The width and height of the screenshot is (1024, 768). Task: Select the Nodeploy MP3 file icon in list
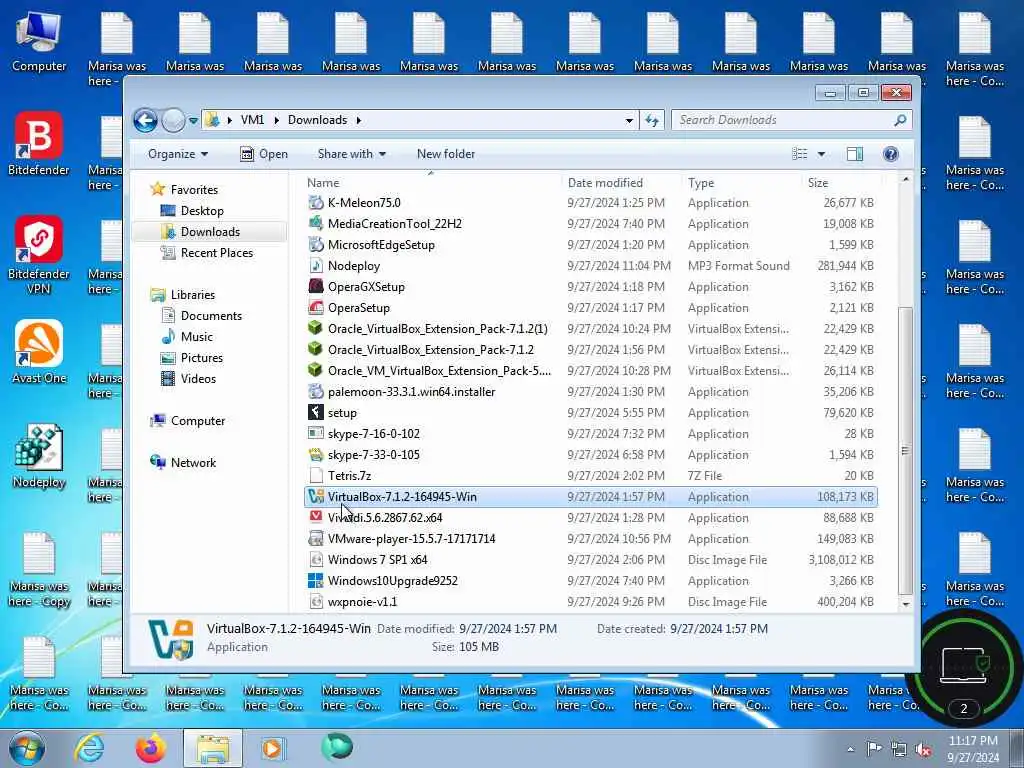pyautogui.click(x=316, y=265)
